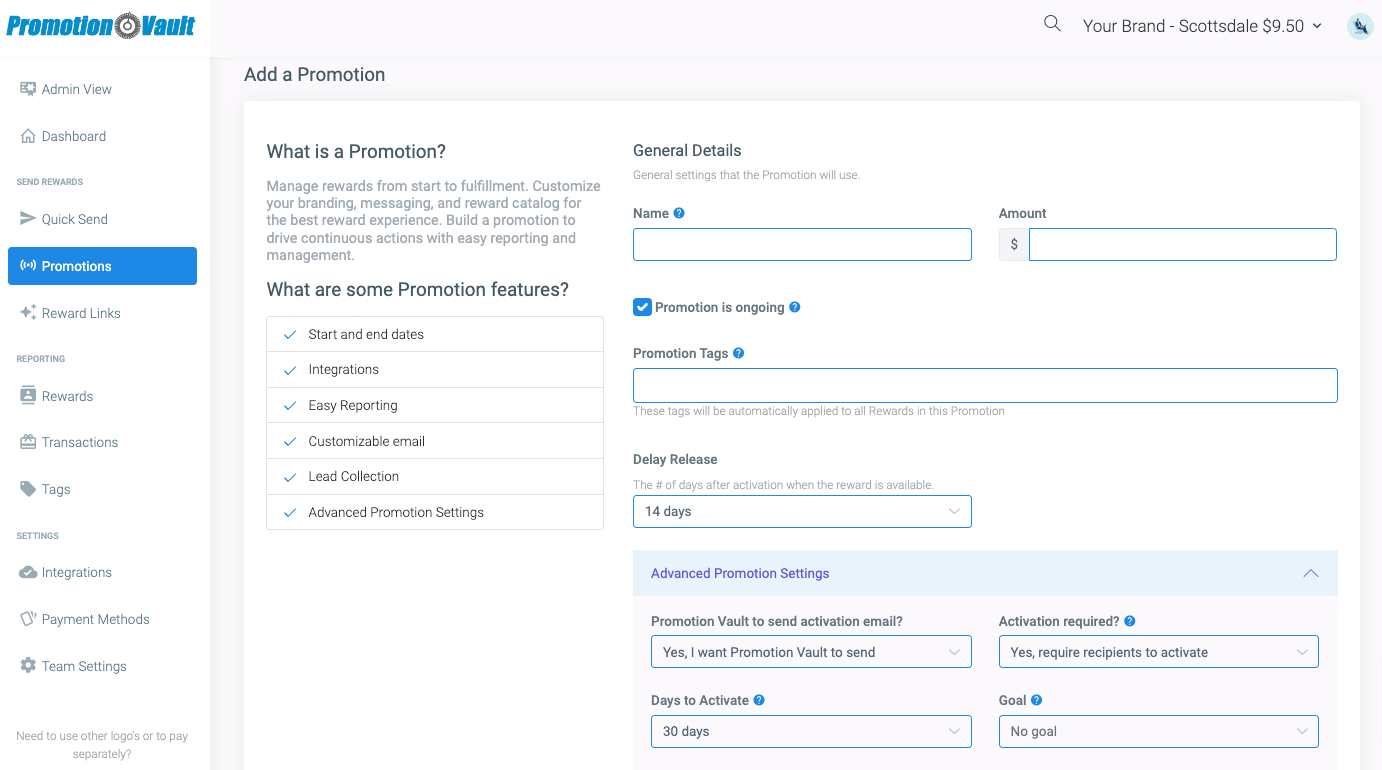Click the Payment Methods wallet icon
Screen dimensions: 1382x770
tap(26, 618)
